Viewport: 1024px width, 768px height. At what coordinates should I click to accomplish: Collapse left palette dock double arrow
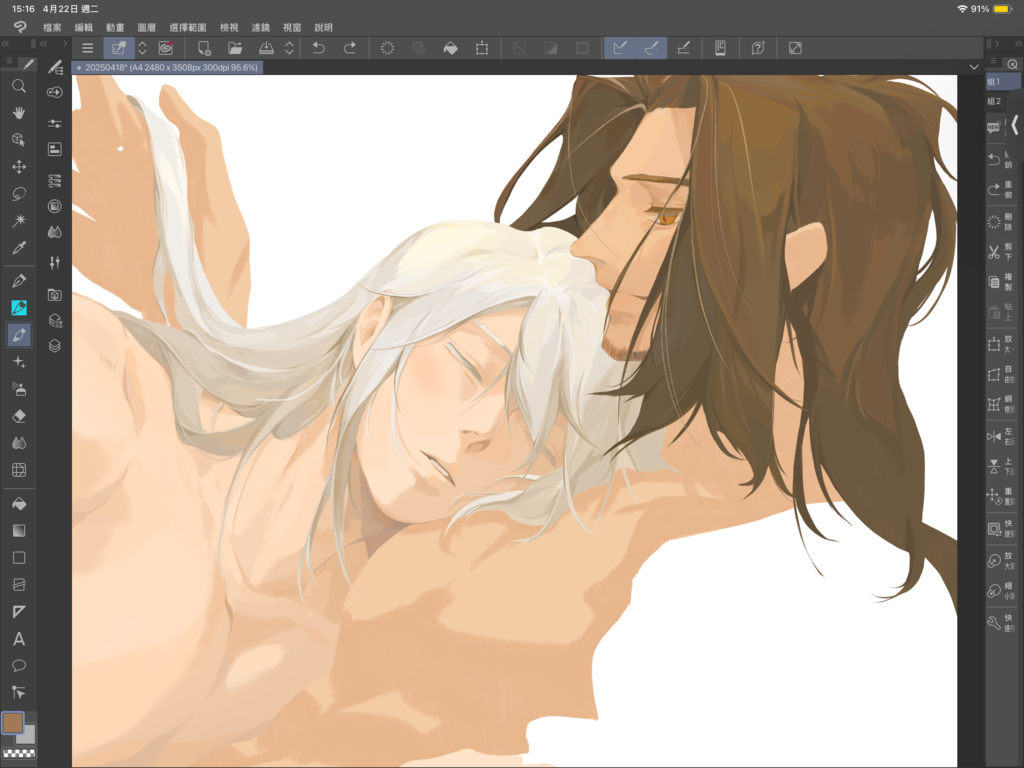point(5,44)
